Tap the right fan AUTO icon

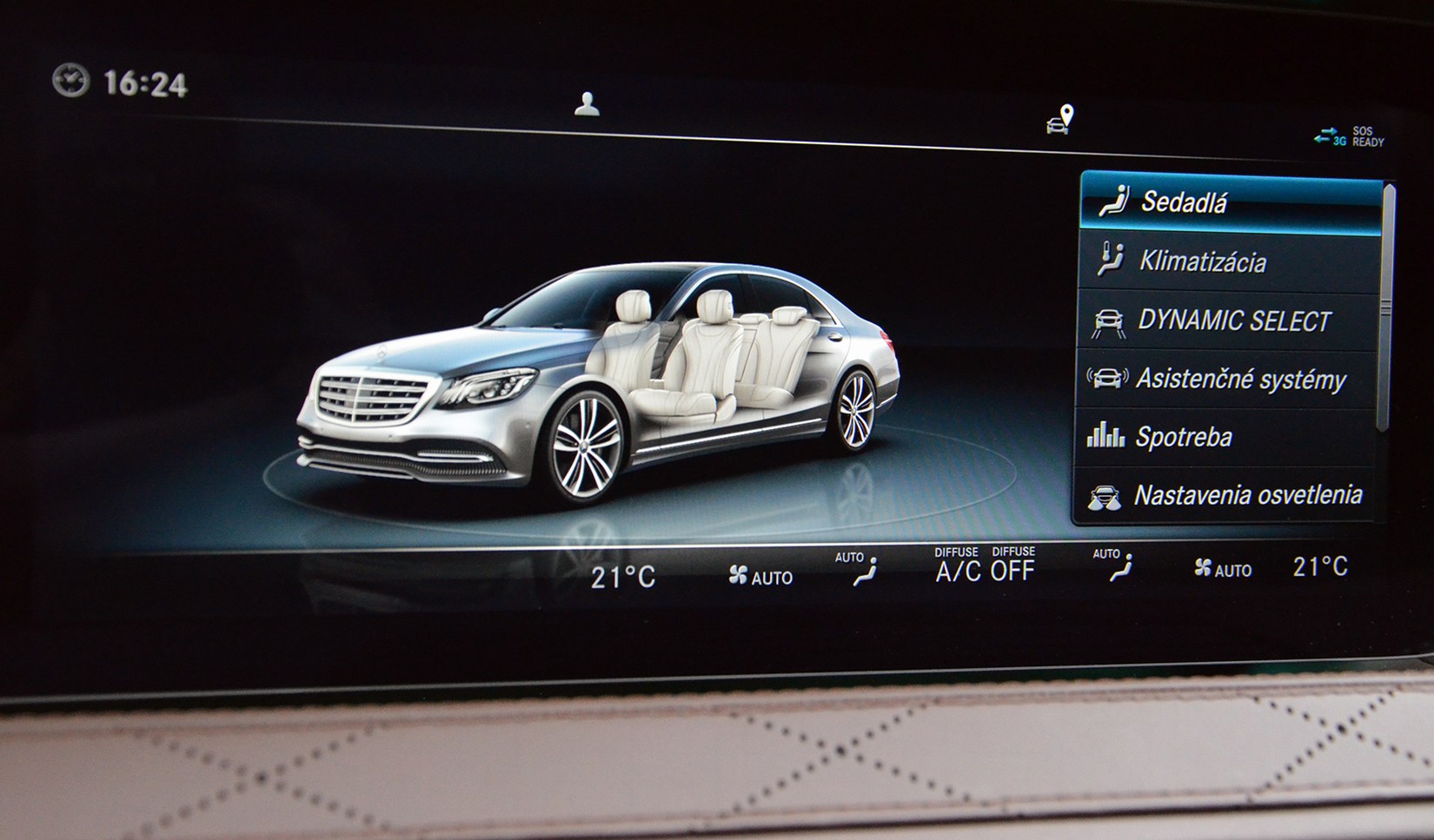[1223, 569]
